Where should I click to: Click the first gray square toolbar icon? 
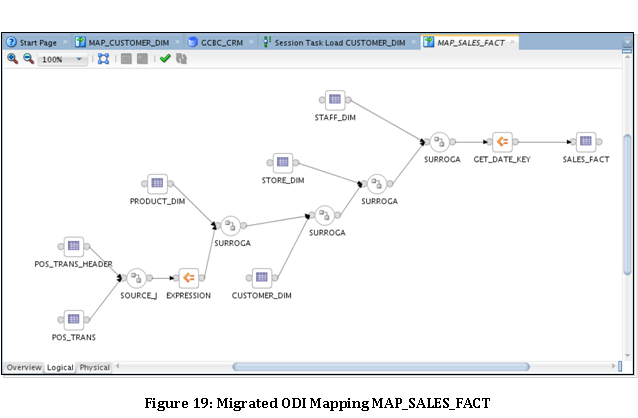(x=126, y=59)
